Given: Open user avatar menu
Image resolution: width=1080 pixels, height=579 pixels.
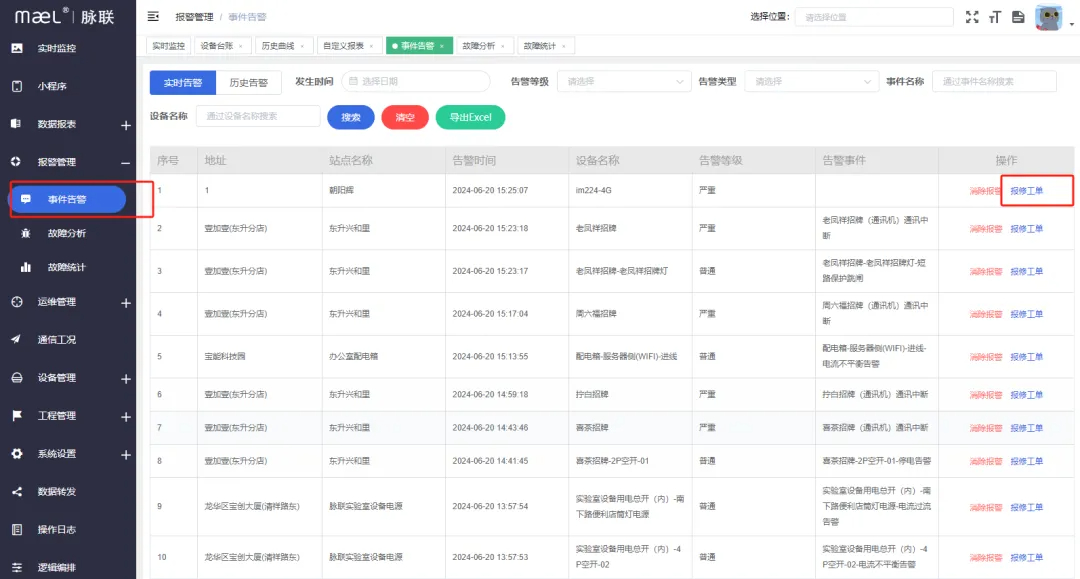Looking at the screenshot, I should (1048, 17).
